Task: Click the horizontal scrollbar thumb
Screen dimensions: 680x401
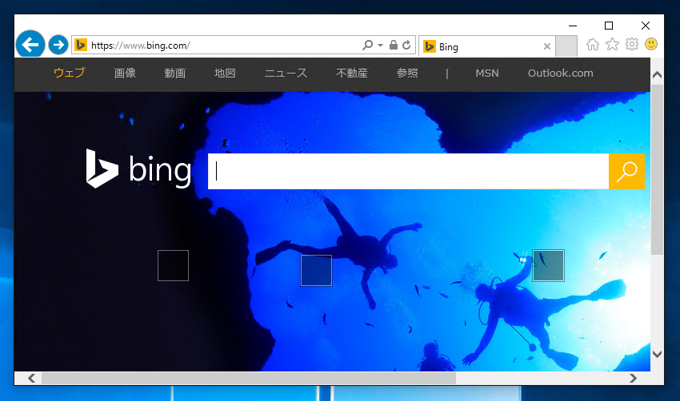Action: pyautogui.click(x=249, y=378)
